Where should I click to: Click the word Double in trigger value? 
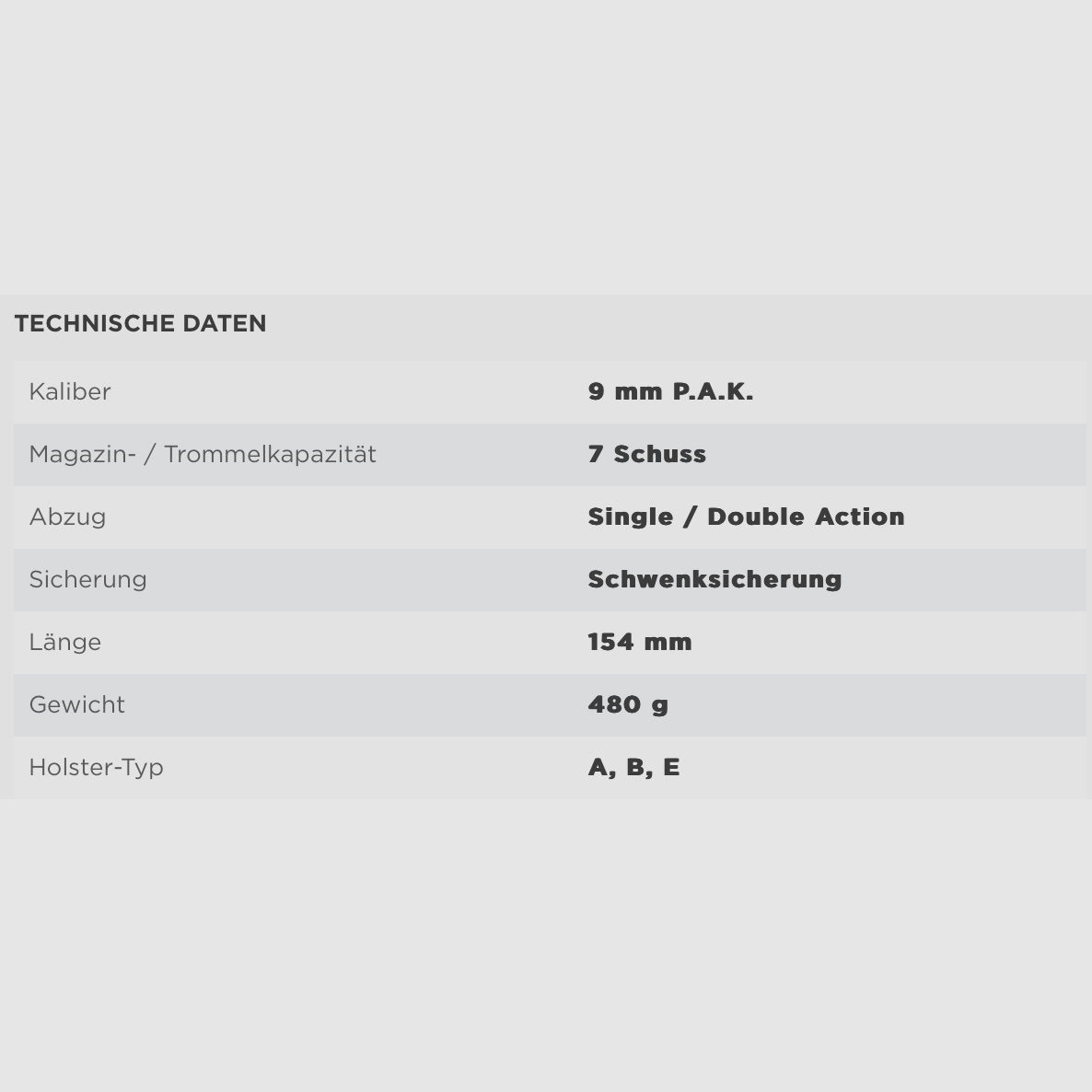coord(751,517)
